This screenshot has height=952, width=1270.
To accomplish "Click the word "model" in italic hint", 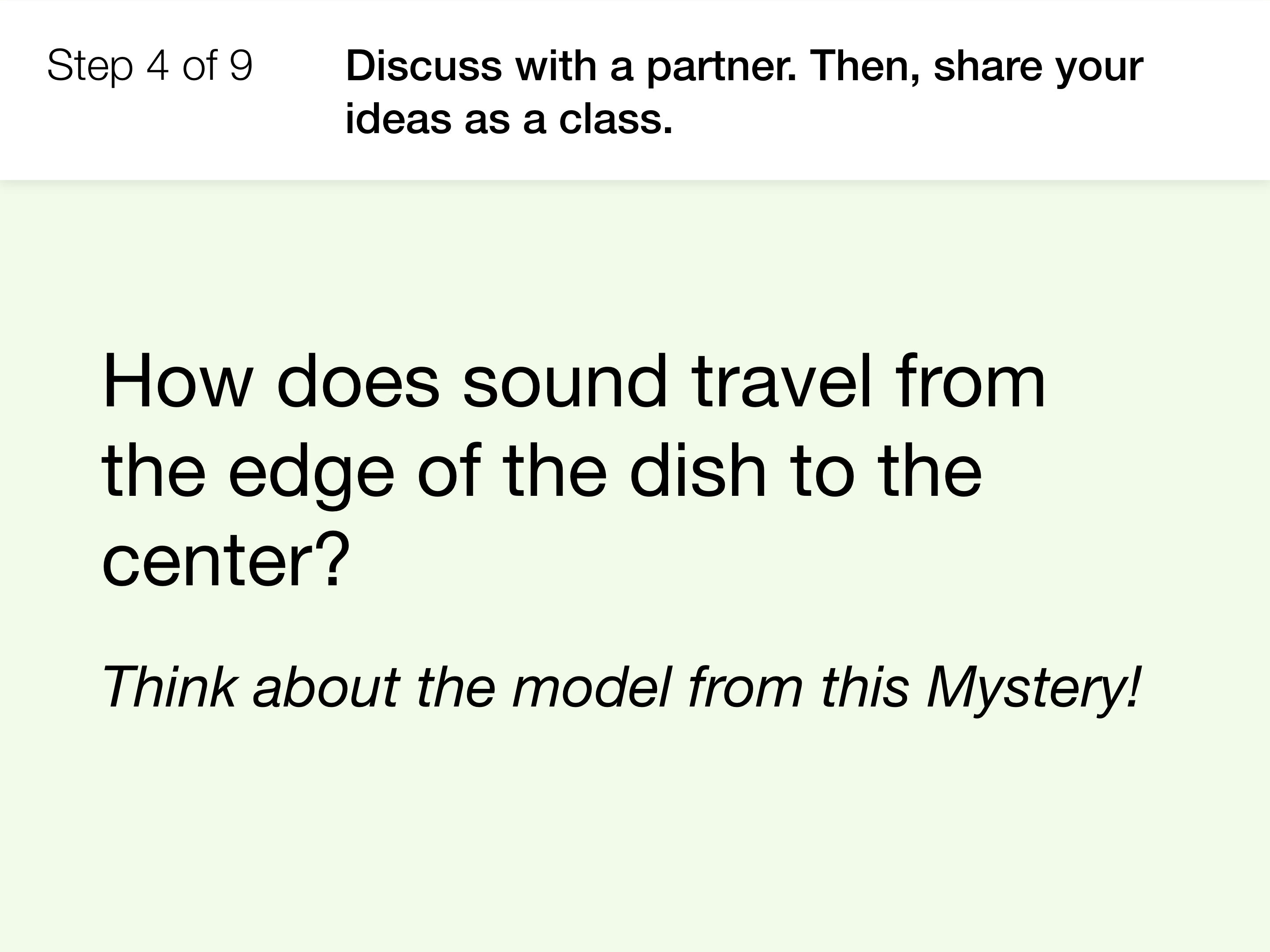I will coord(591,687).
